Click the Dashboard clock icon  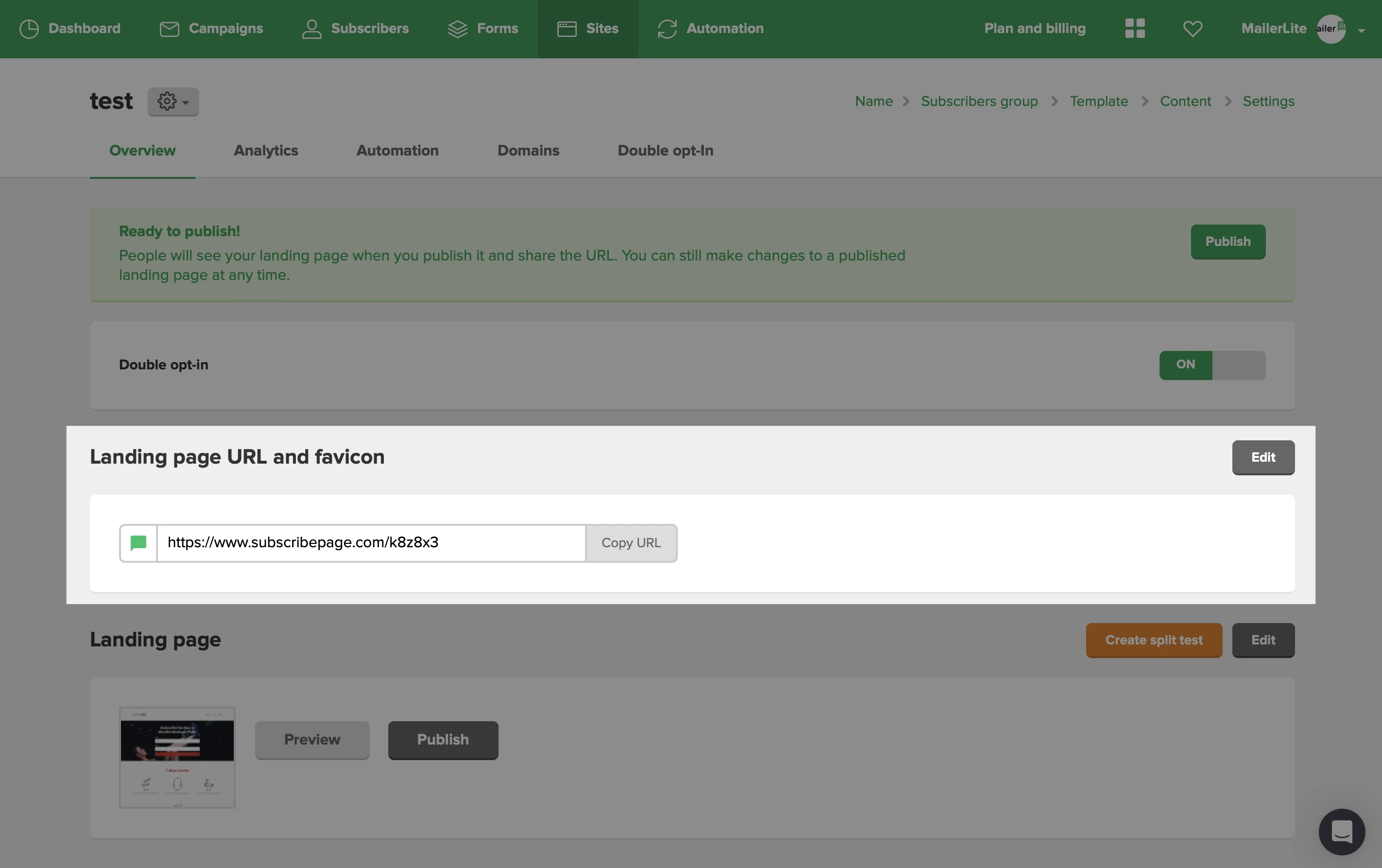point(29,29)
